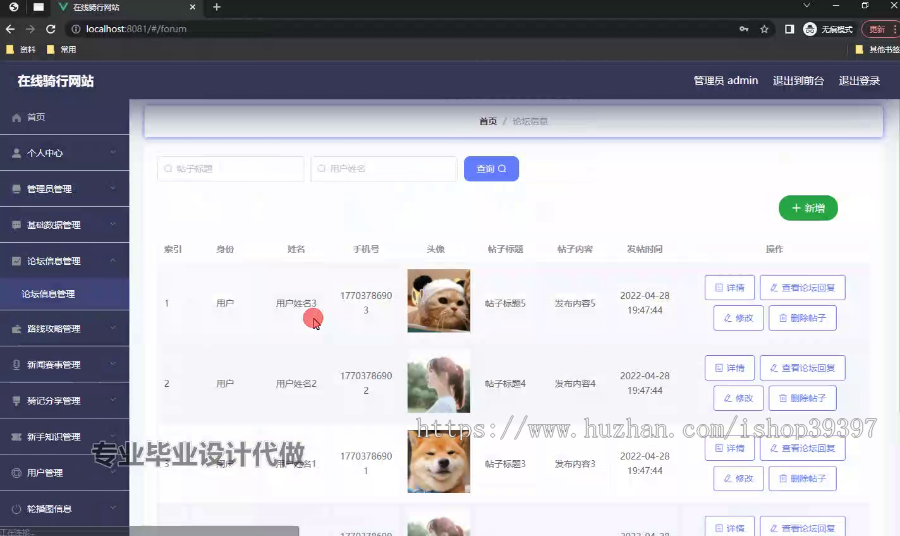Switch to the 在线骑行网站 browser tab
This screenshot has height=536, width=900.
coord(127,7)
